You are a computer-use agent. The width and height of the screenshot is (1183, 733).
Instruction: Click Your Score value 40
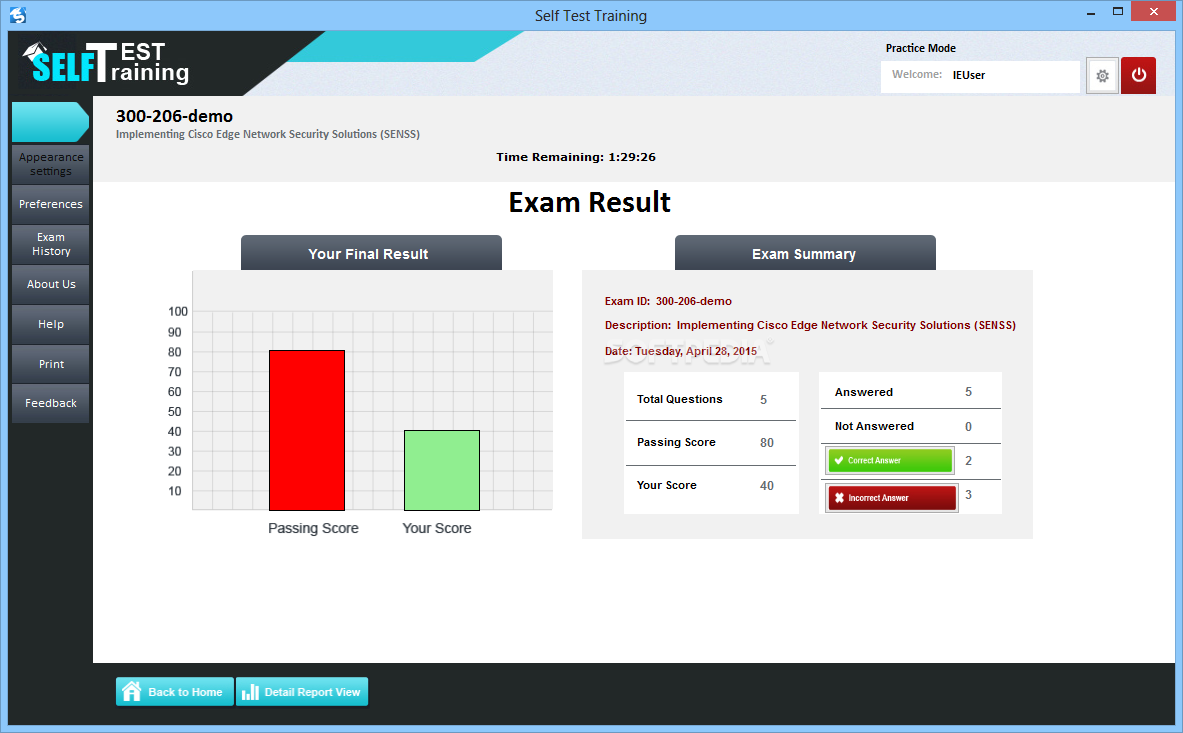point(767,486)
